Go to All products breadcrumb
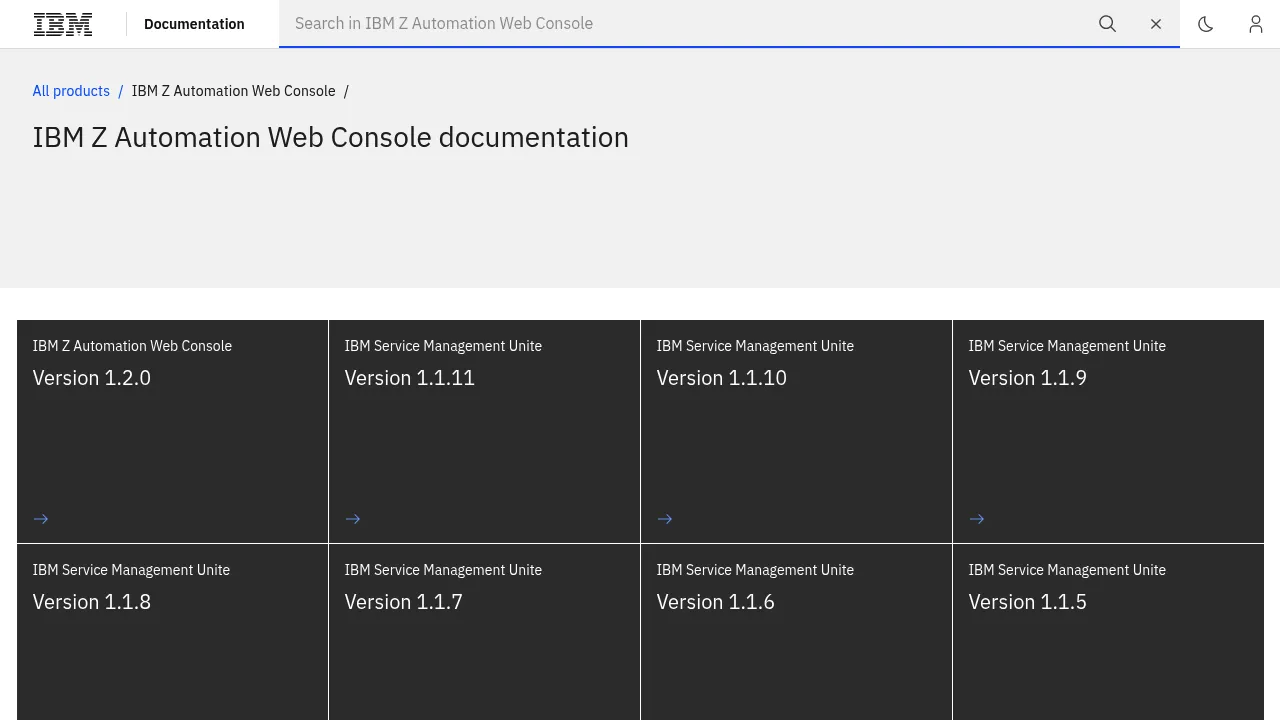The height and width of the screenshot is (720, 1280). coord(71,91)
